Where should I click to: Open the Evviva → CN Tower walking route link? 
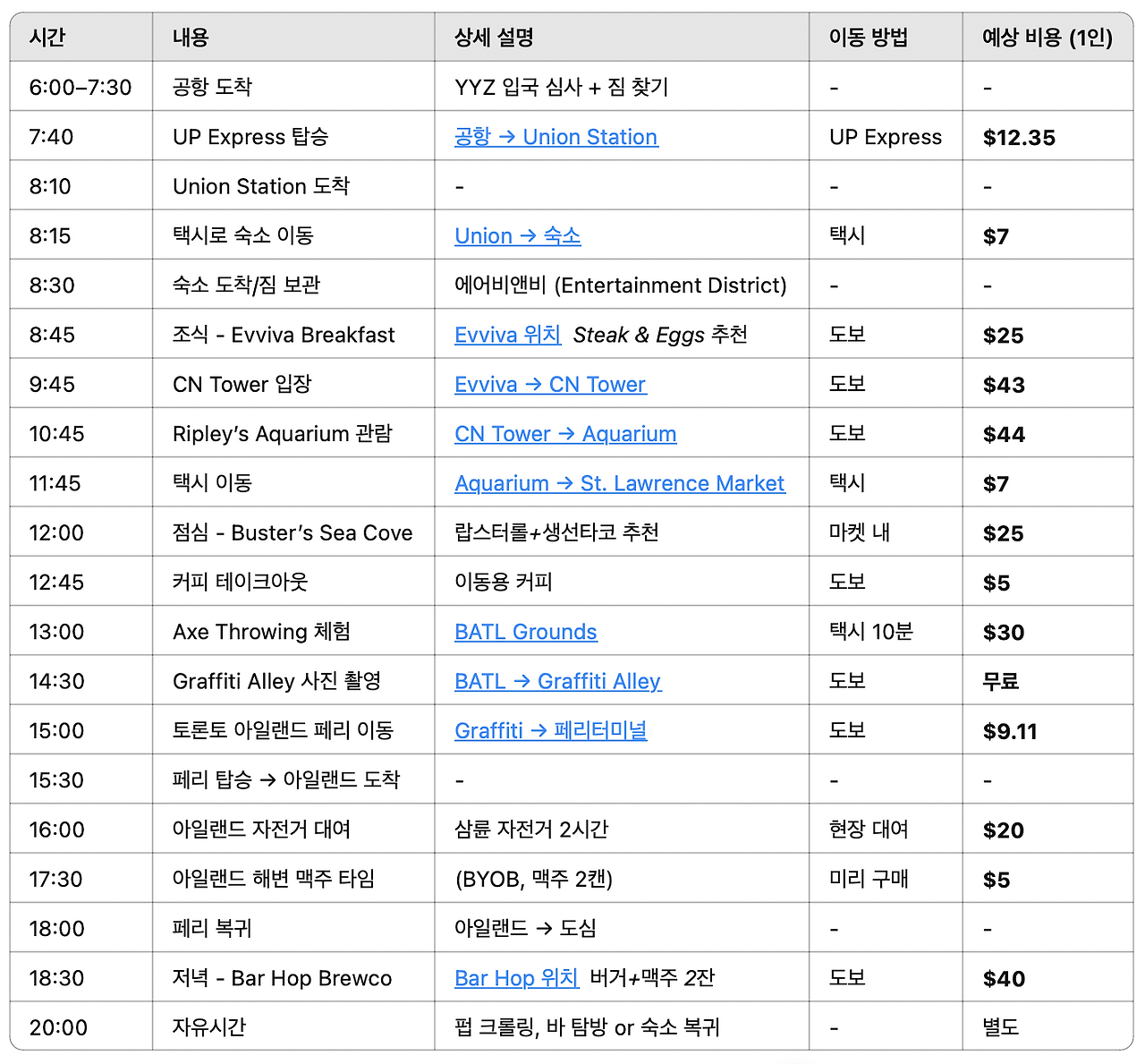[549, 384]
